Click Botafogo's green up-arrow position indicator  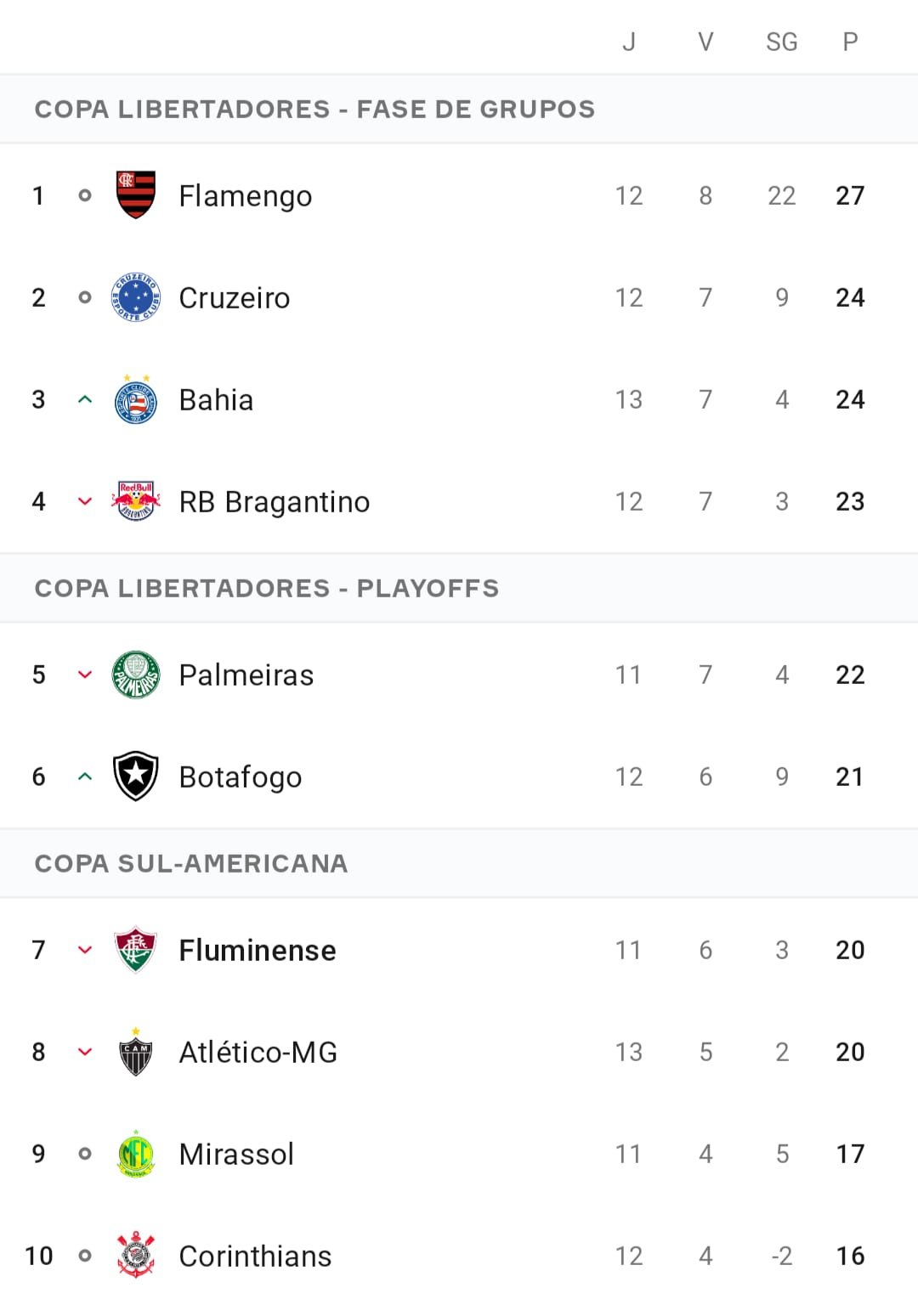(85, 777)
